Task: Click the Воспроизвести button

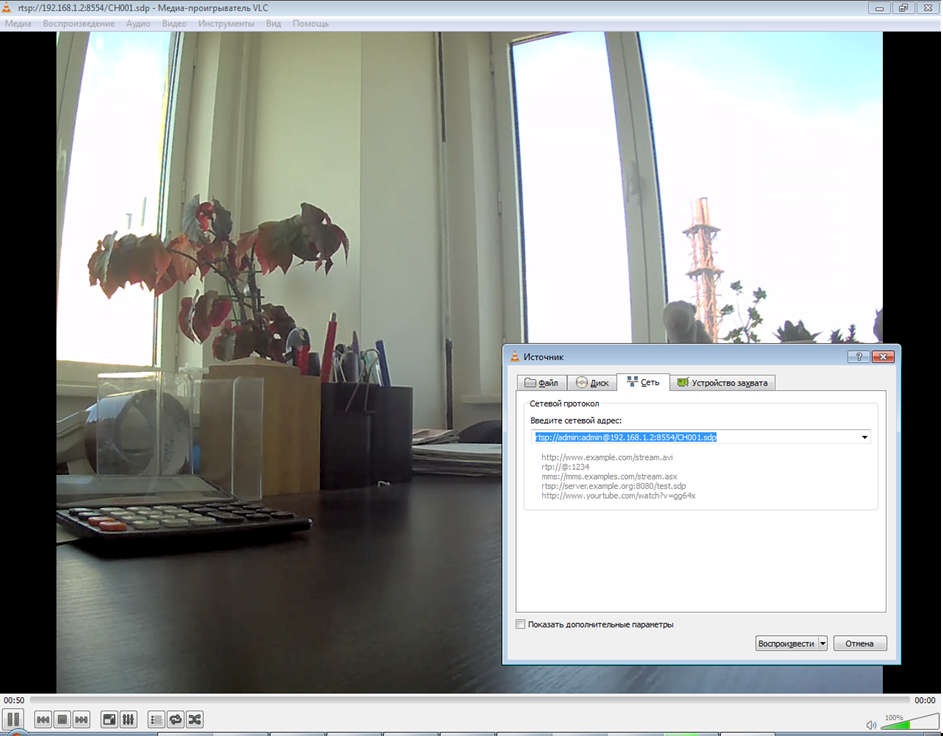Action: tap(786, 643)
